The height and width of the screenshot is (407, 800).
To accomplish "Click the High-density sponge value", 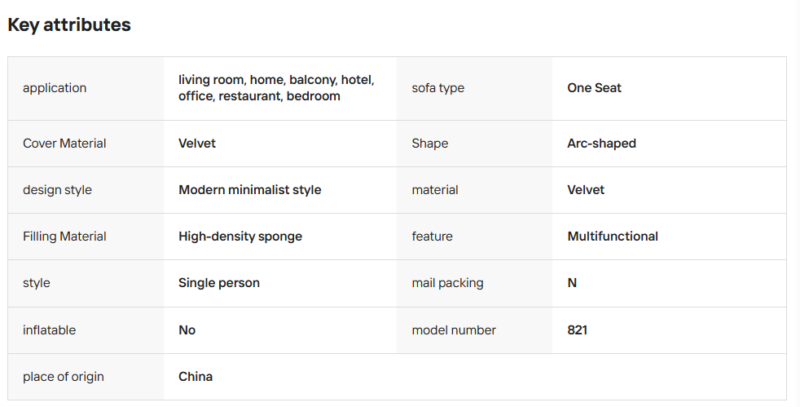I will coord(240,236).
